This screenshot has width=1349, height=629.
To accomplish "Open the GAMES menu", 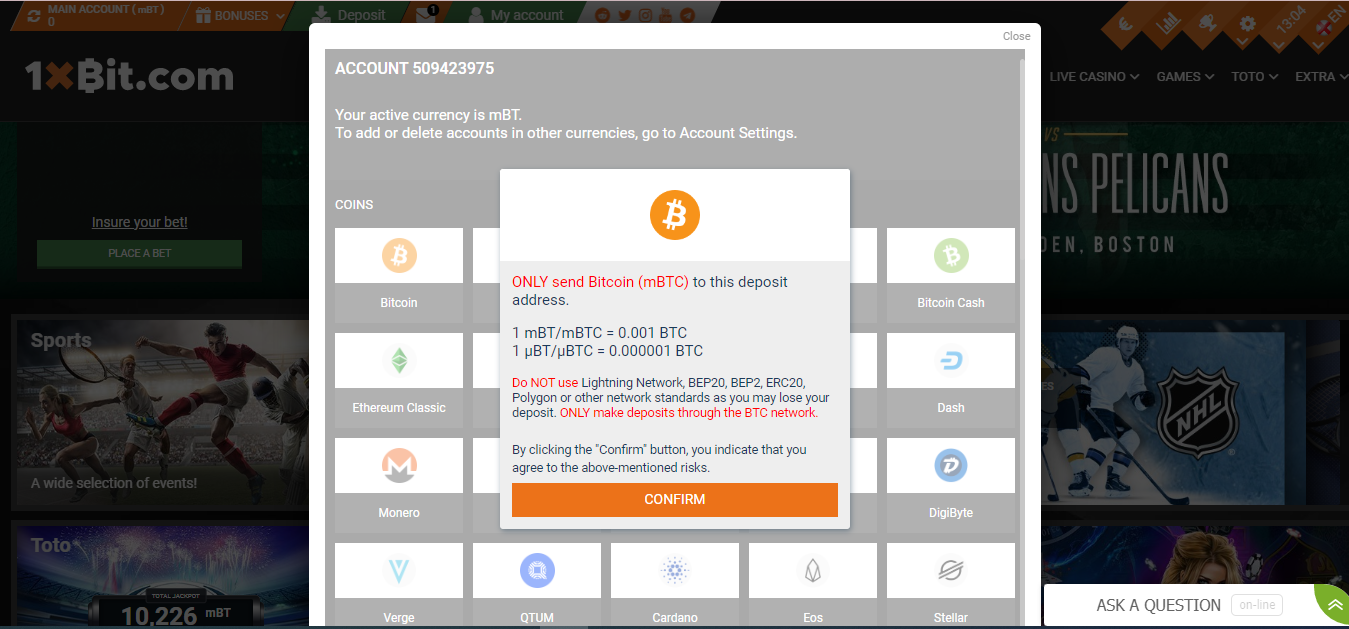I will (x=1185, y=77).
